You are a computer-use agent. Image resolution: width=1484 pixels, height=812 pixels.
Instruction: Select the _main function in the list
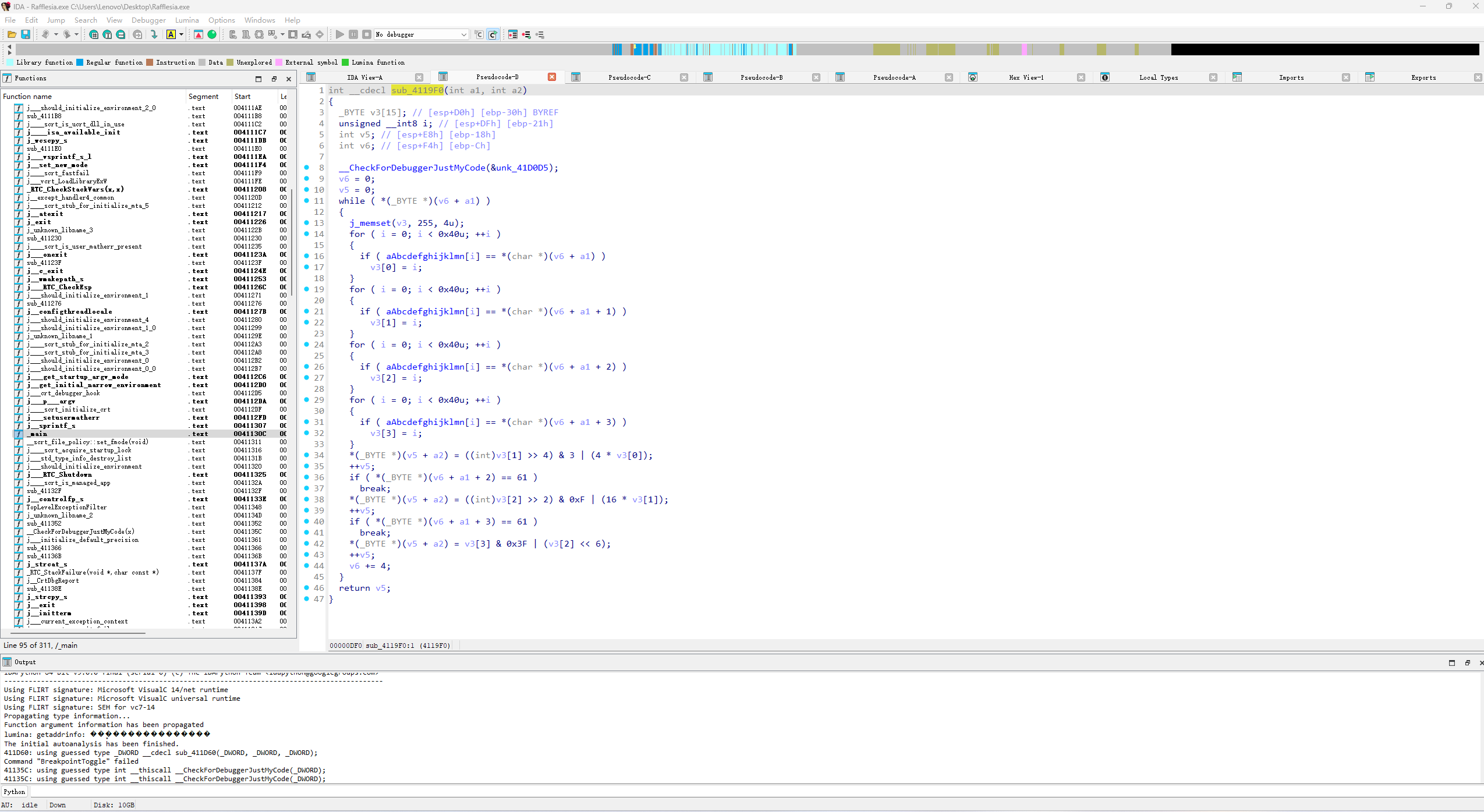(38, 434)
